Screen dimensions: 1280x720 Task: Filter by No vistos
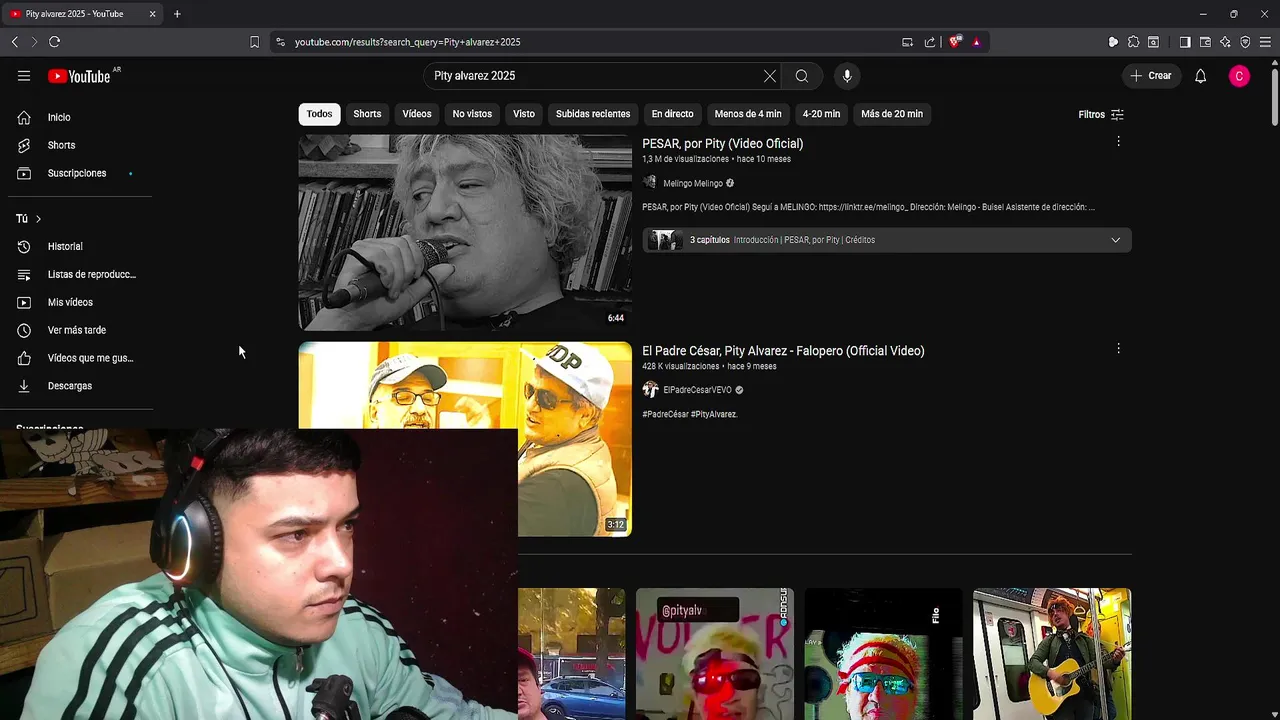click(472, 114)
